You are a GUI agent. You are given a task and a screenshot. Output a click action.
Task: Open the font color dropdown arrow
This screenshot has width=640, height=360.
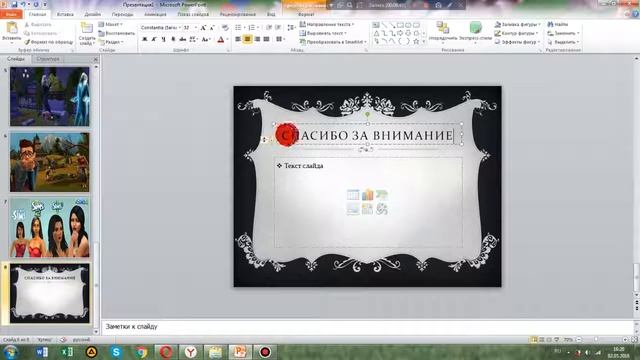227,40
